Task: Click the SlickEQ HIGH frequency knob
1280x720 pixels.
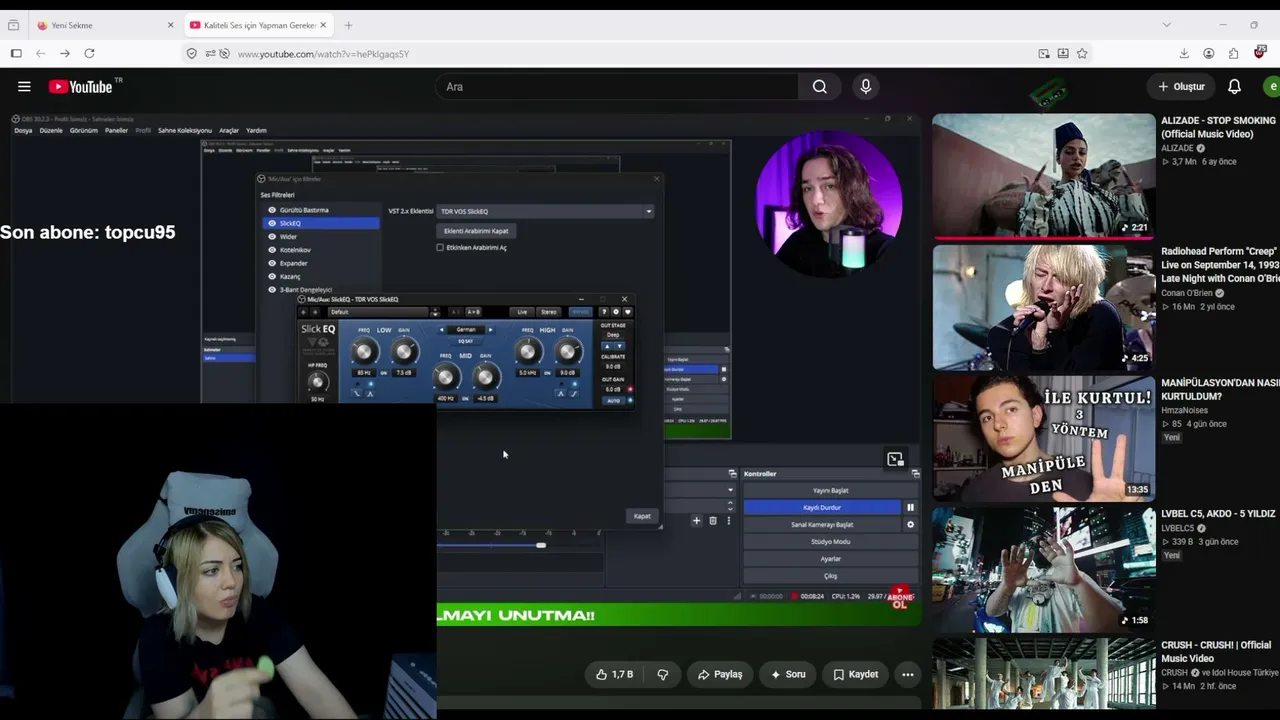Action: (528, 351)
